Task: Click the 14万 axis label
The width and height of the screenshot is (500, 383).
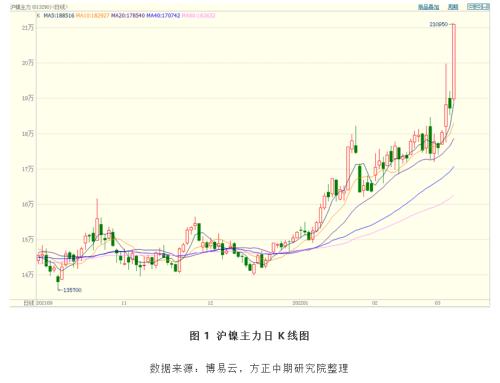Action: [x=28, y=275]
